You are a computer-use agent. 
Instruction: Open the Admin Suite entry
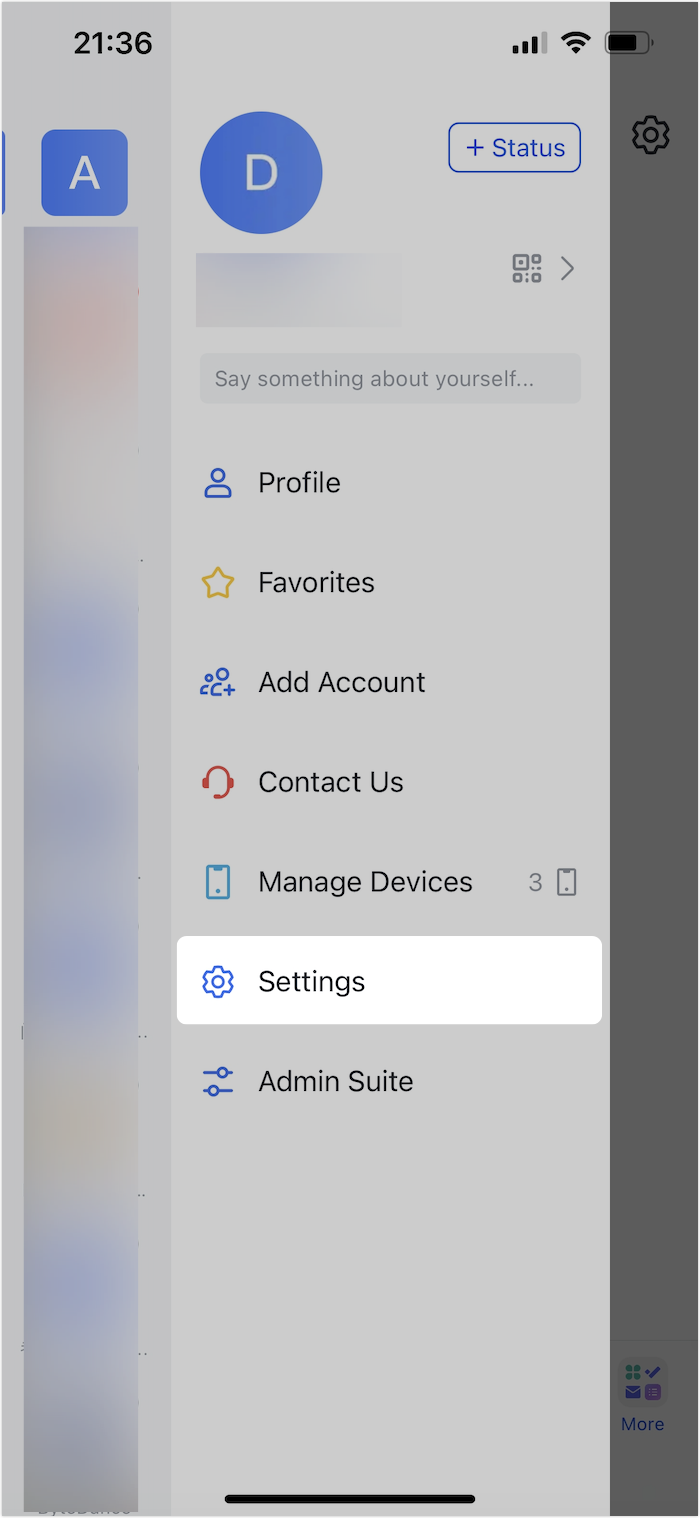pyautogui.click(x=389, y=1081)
